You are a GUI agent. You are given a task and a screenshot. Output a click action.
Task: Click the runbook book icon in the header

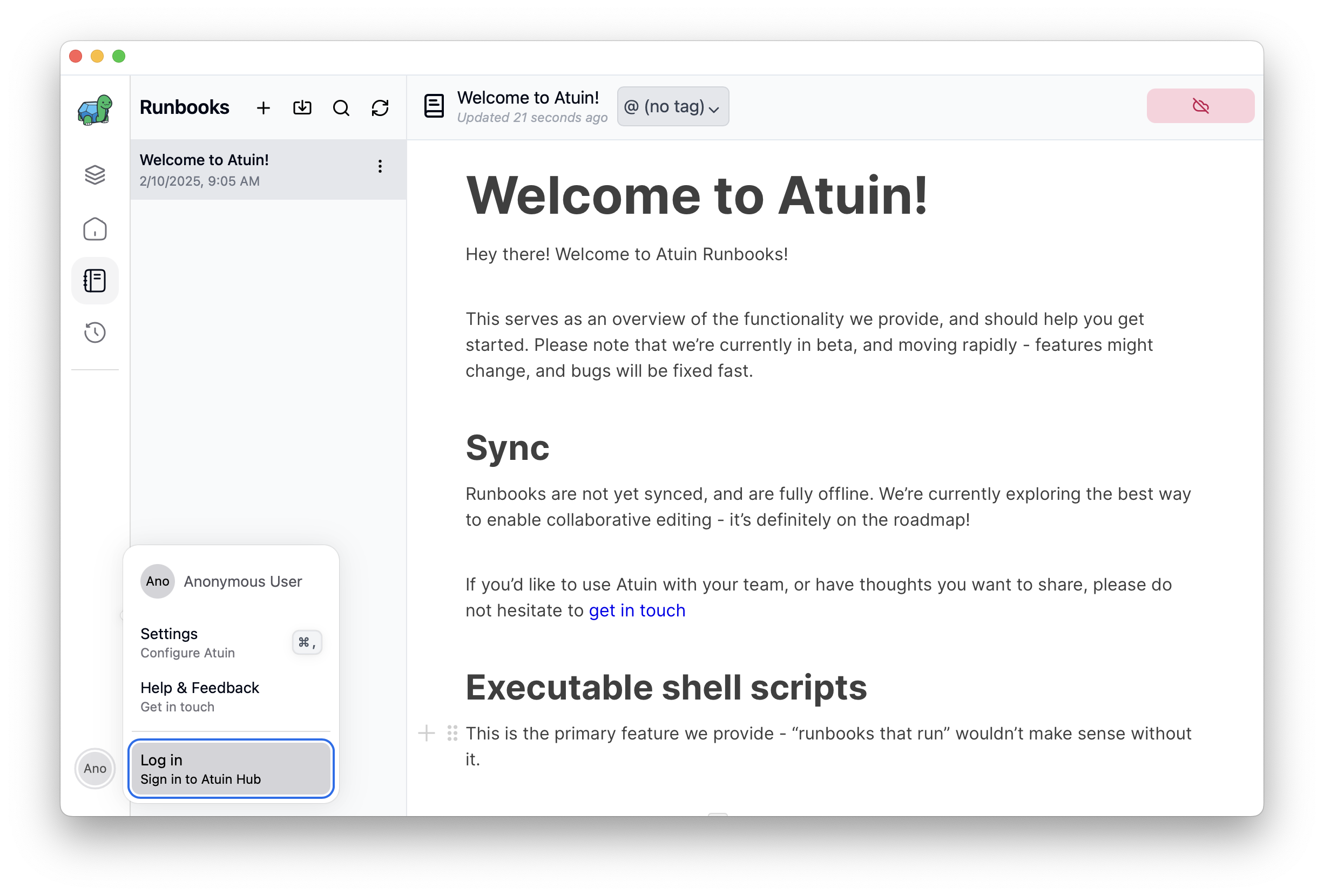click(x=434, y=106)
